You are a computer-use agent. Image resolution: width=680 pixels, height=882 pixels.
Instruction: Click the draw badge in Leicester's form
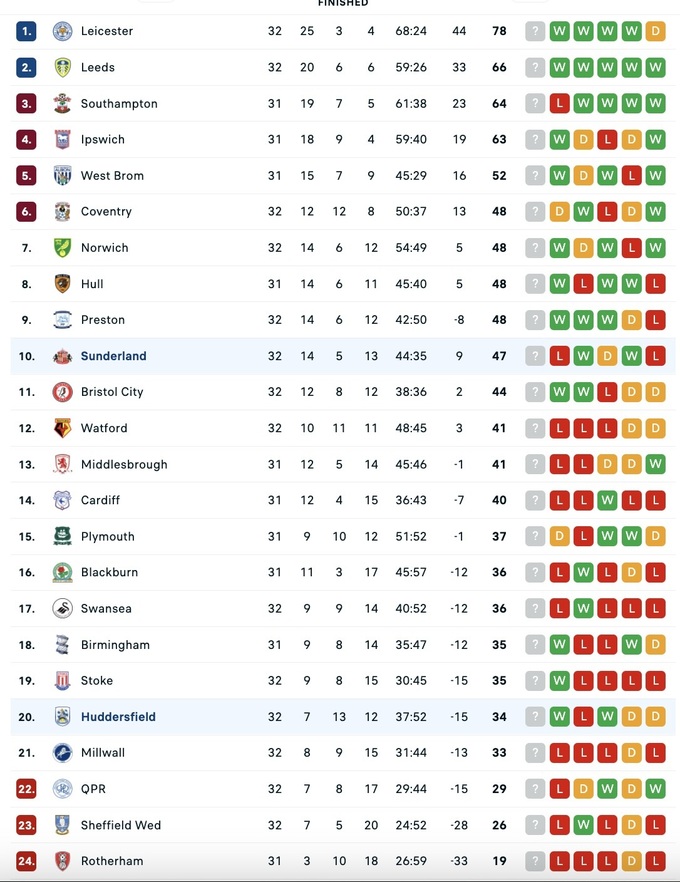pyautogui.click(x=656, y=31)
